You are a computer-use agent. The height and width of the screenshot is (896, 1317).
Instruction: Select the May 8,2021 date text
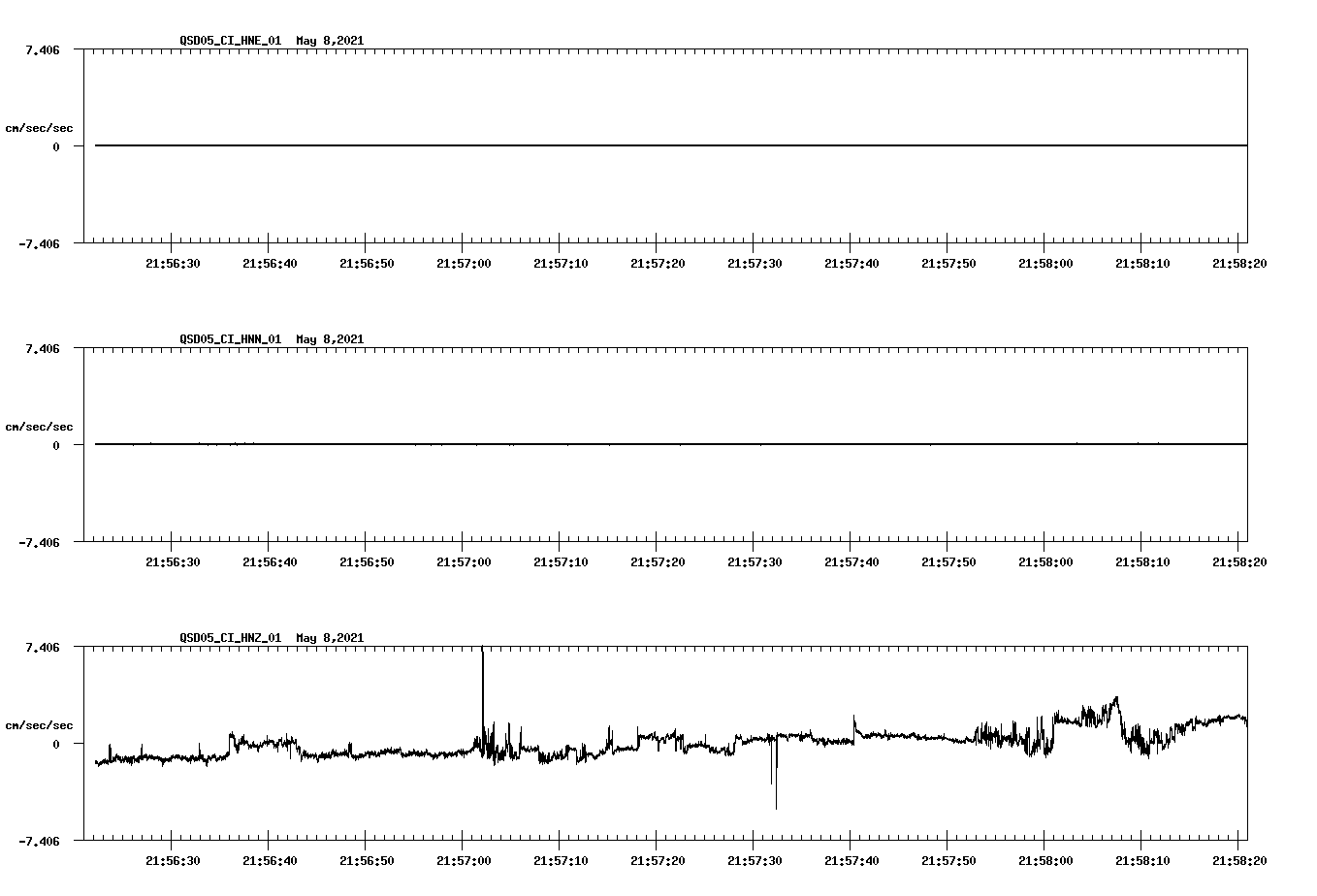(x=330, y=41)
